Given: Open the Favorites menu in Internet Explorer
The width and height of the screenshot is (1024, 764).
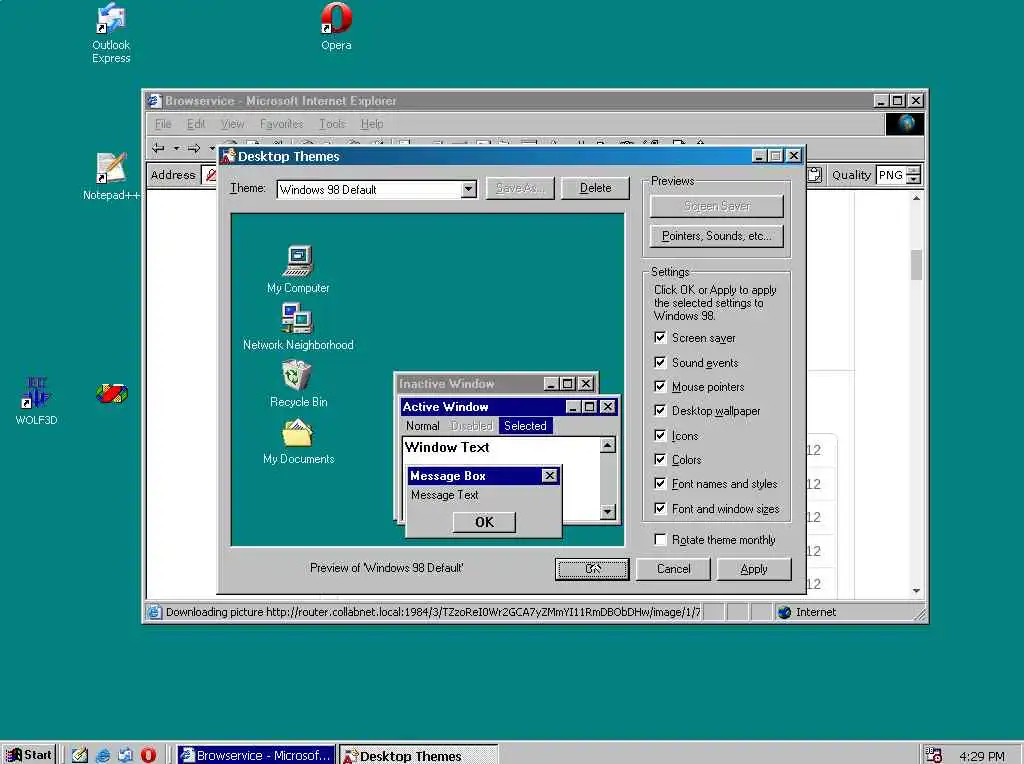Looking at the screenshot, I should coord(281,123).
